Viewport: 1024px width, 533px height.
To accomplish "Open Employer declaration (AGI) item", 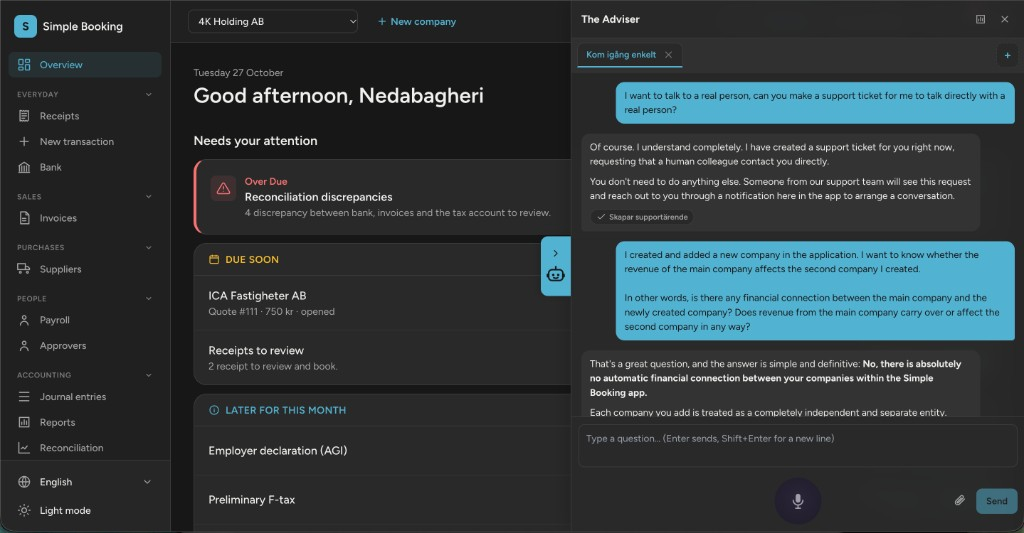I will 383,451.
